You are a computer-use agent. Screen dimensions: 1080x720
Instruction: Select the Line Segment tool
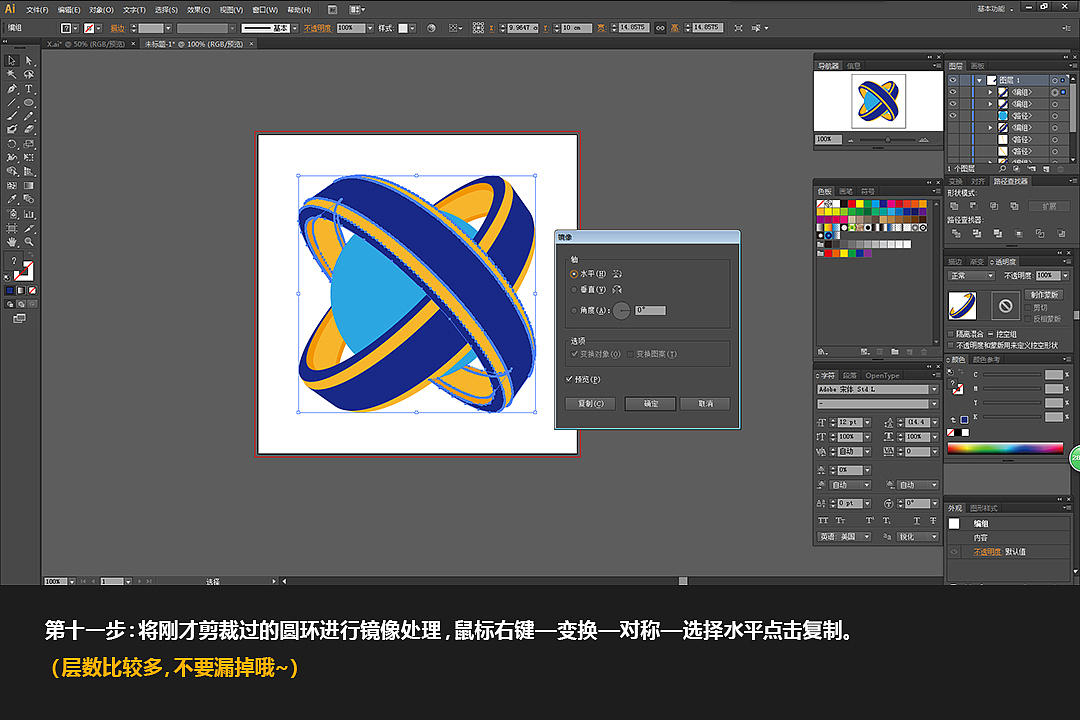point(12,103)
